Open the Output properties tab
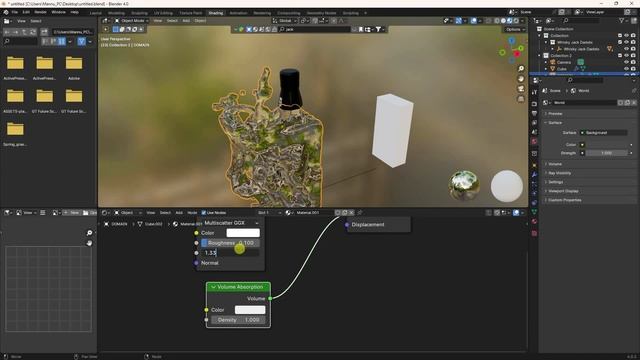 534,113
